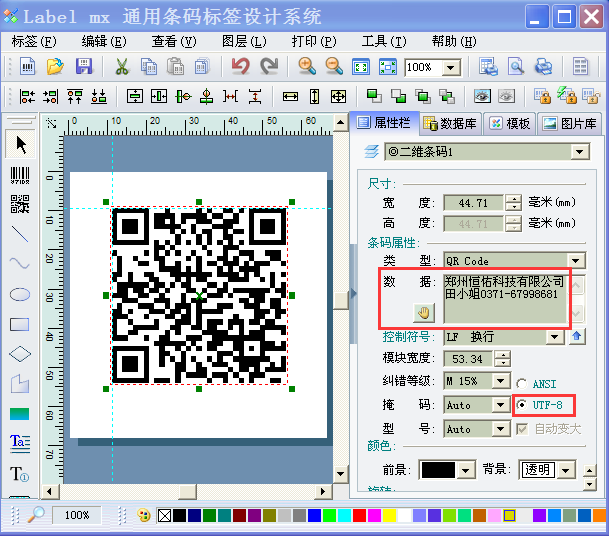Undo the last action
This screenshot has width=609, height=536.
point(241,66)
